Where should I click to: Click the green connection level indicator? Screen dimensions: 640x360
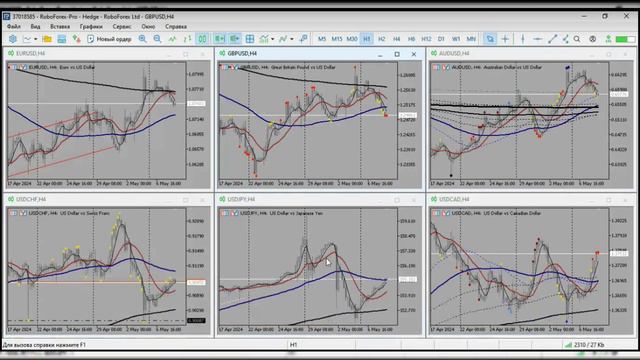(625, 39)
